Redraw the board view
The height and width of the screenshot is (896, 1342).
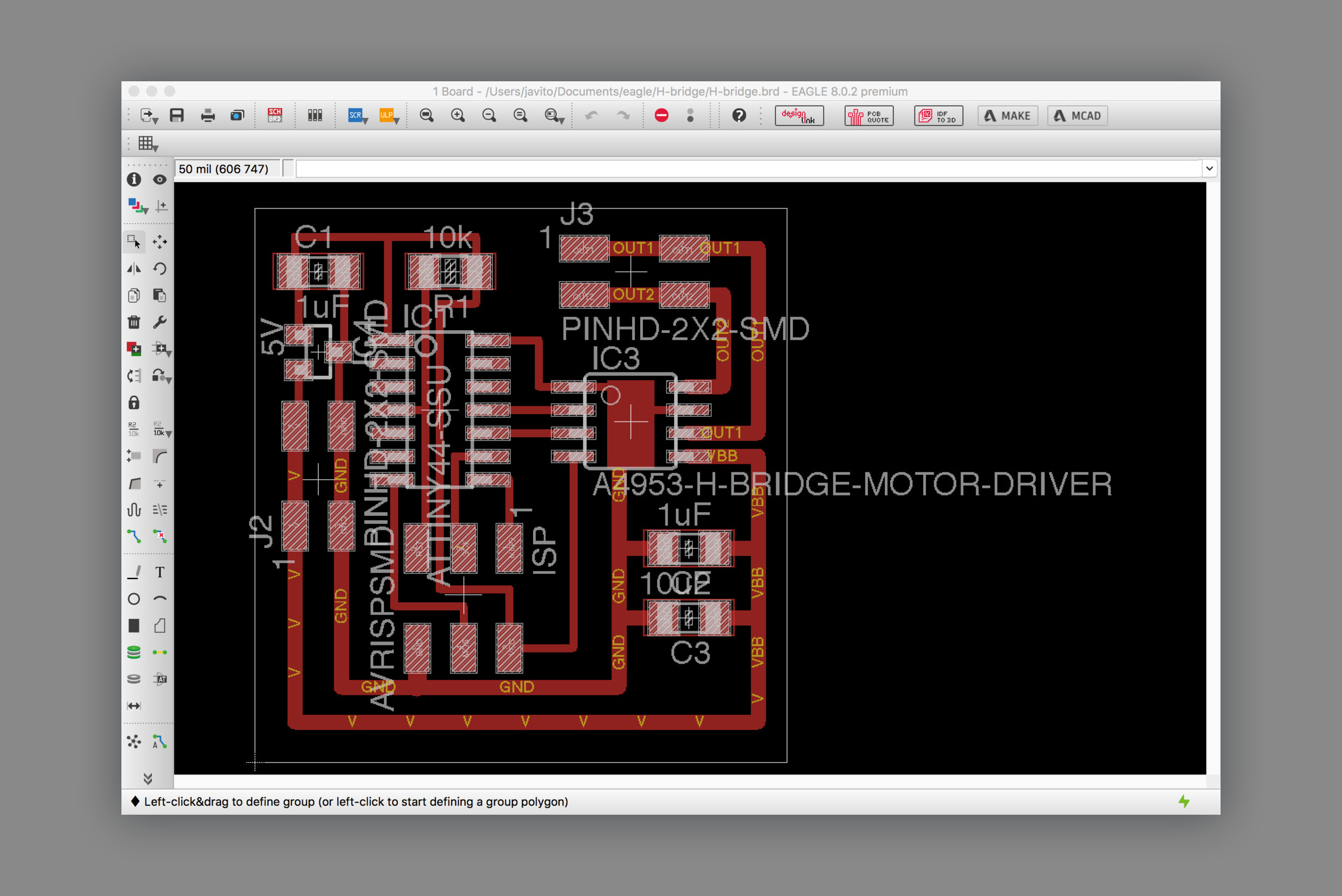[520, 115]
